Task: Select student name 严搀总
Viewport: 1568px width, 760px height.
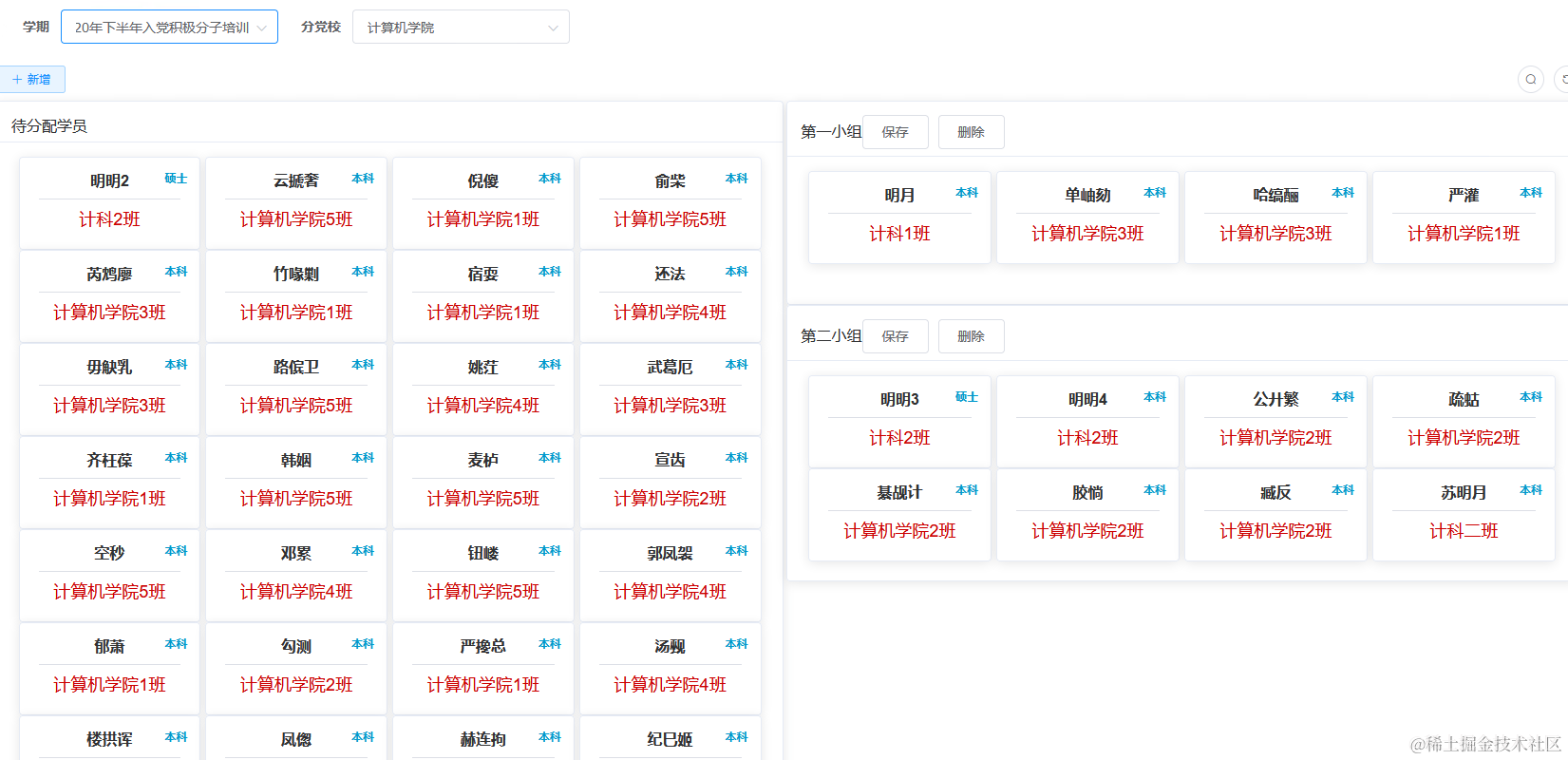Action: click(482, 646)
